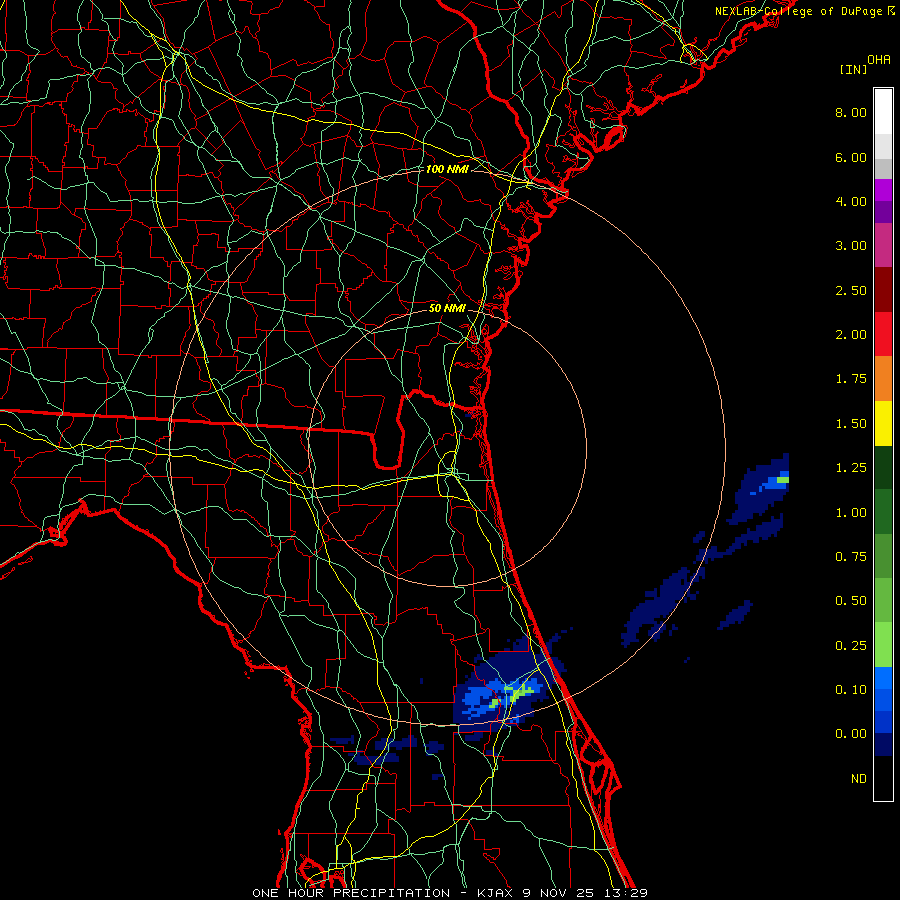Click the 6.00 legend value
The image size is (900, 900).
click(x=851, y=157)
